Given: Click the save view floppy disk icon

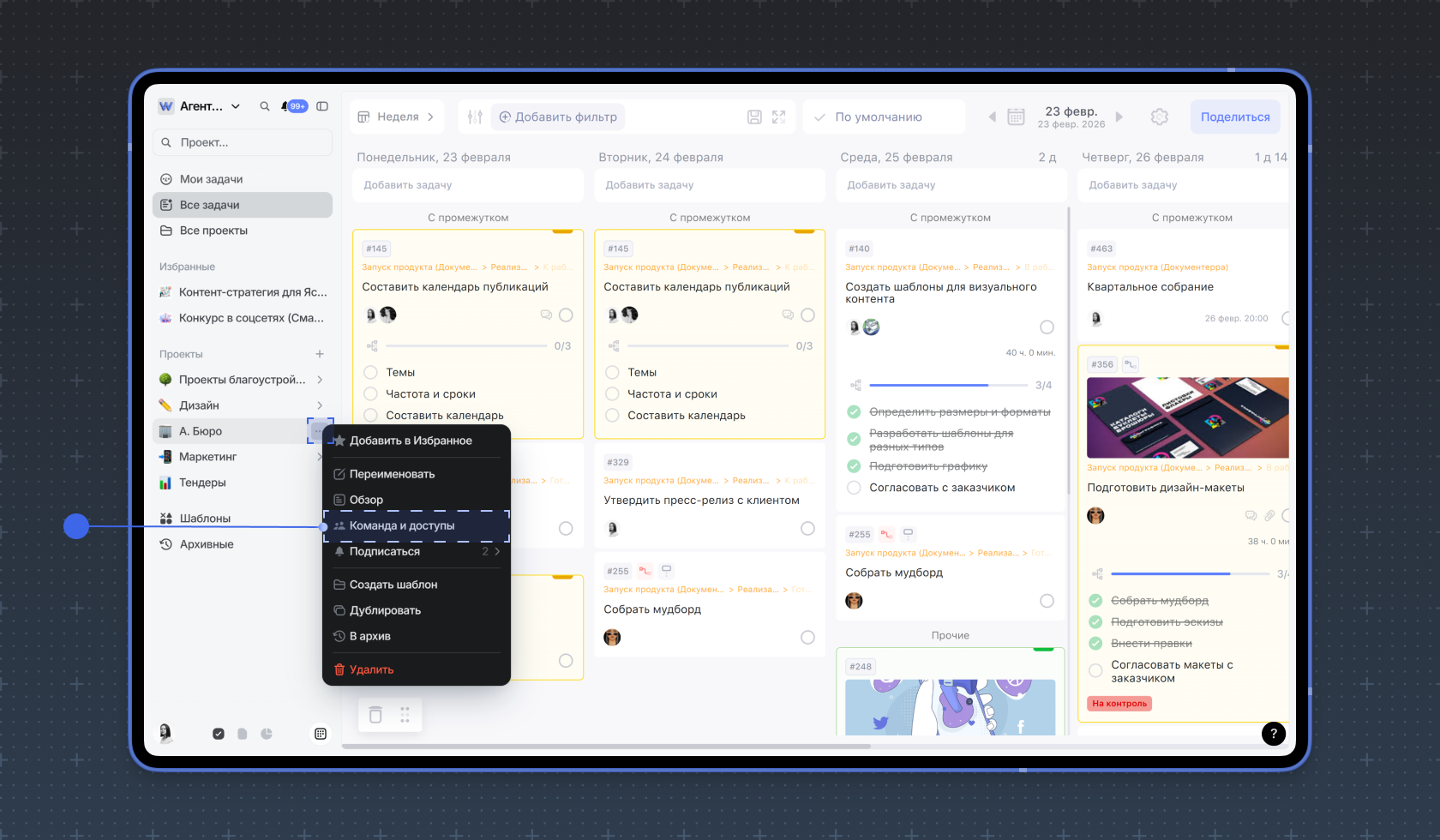Looking at the screenshot, I should 754,117.
